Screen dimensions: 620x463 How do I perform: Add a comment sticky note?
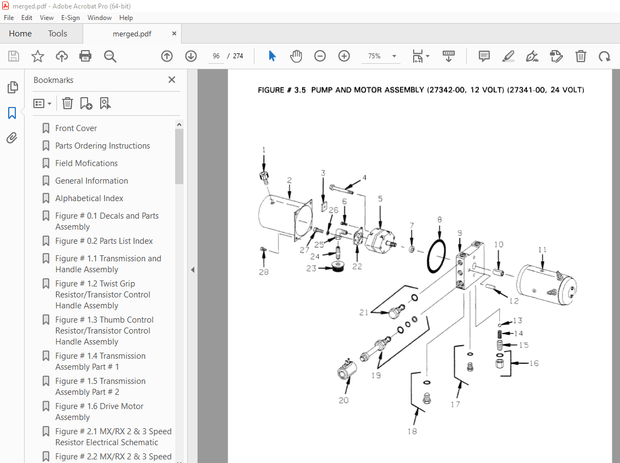[x=484, y=56]
